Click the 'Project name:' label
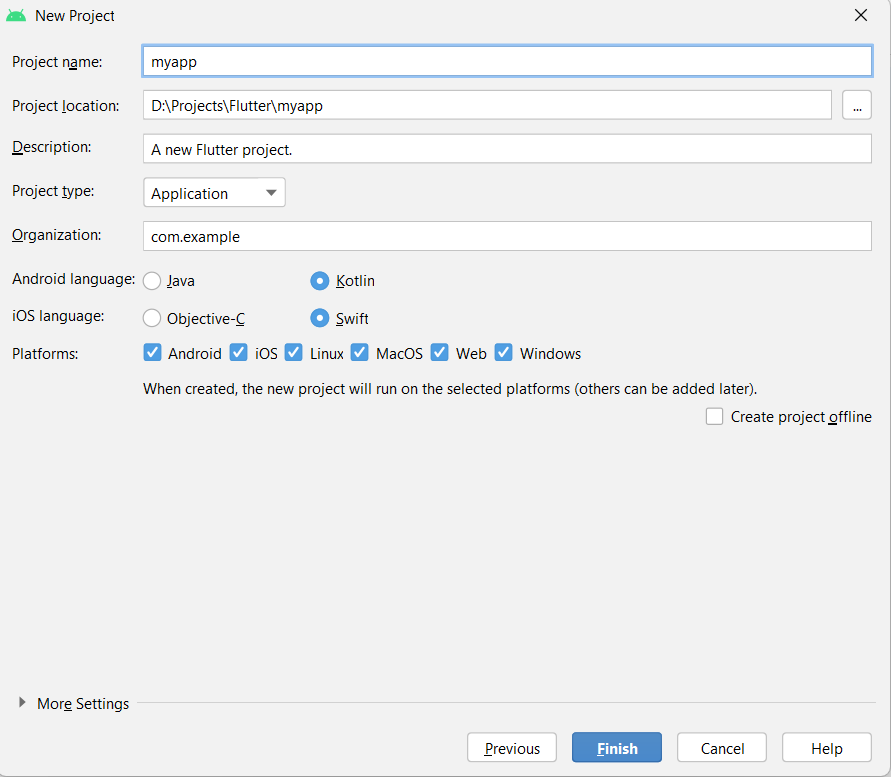Viewport: 891px width, 777px height. pyautogui.click(x=57, y=62)
